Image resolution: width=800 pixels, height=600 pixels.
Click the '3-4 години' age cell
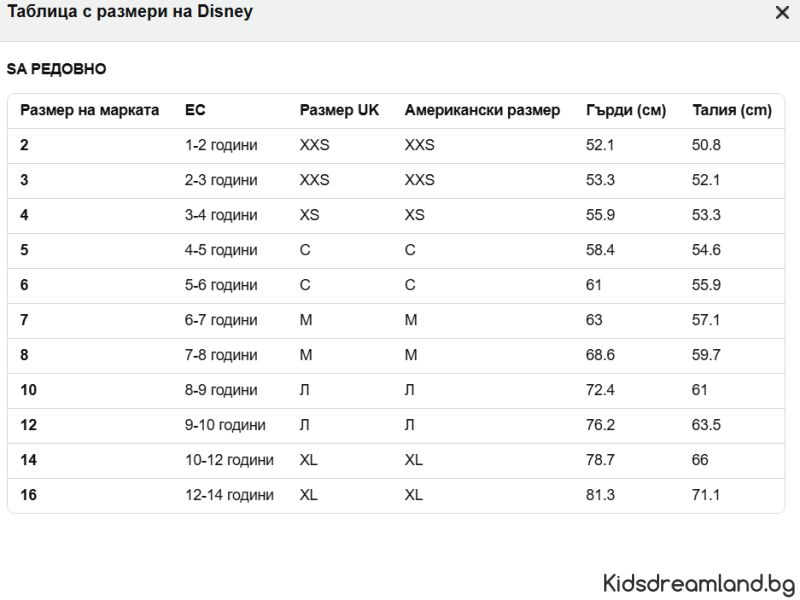(x=221, y=215)
